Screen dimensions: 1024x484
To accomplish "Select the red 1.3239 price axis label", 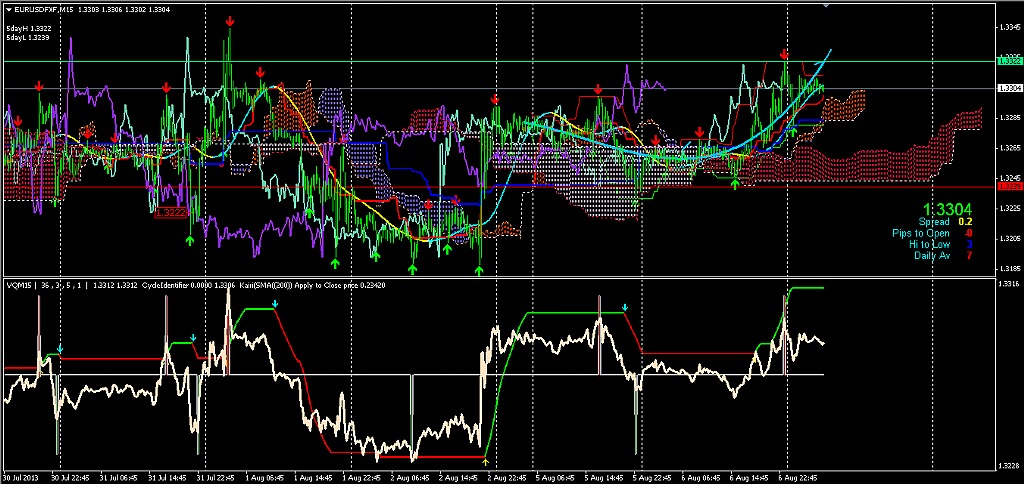I will pos(1009,186).
